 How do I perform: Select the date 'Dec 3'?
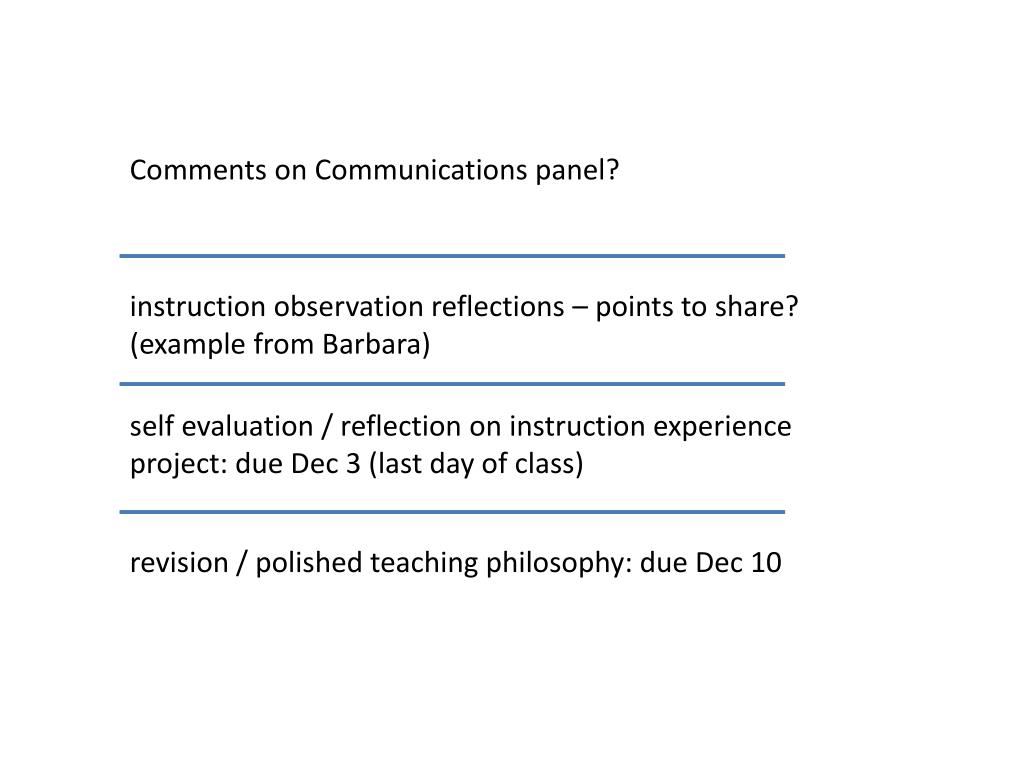(325, 464)
